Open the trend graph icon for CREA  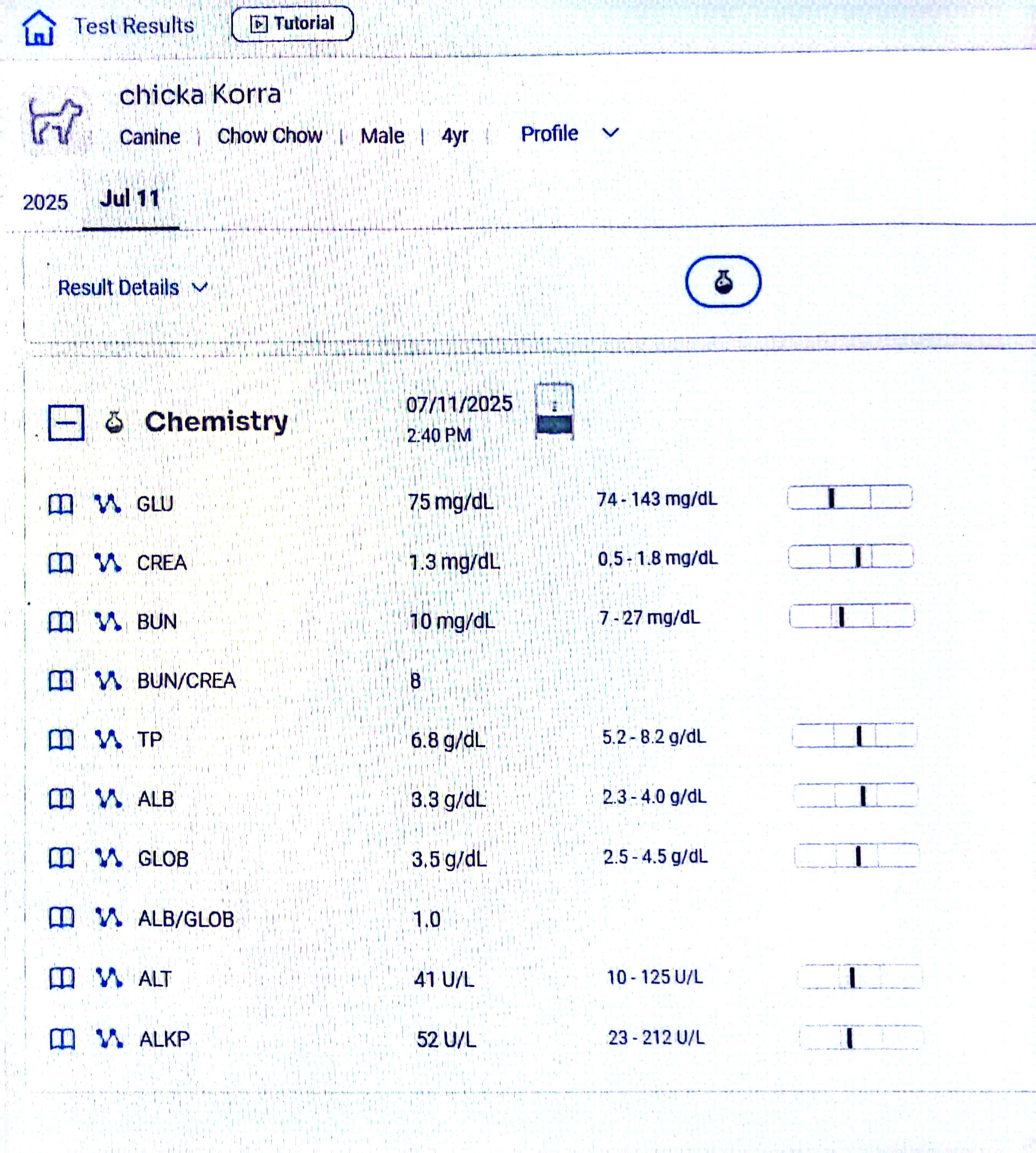pos(108,563)
